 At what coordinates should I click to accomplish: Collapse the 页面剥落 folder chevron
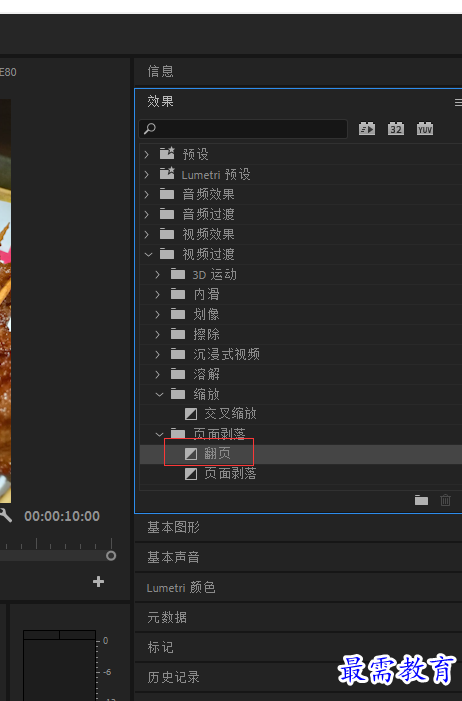(x=159, y=434)
